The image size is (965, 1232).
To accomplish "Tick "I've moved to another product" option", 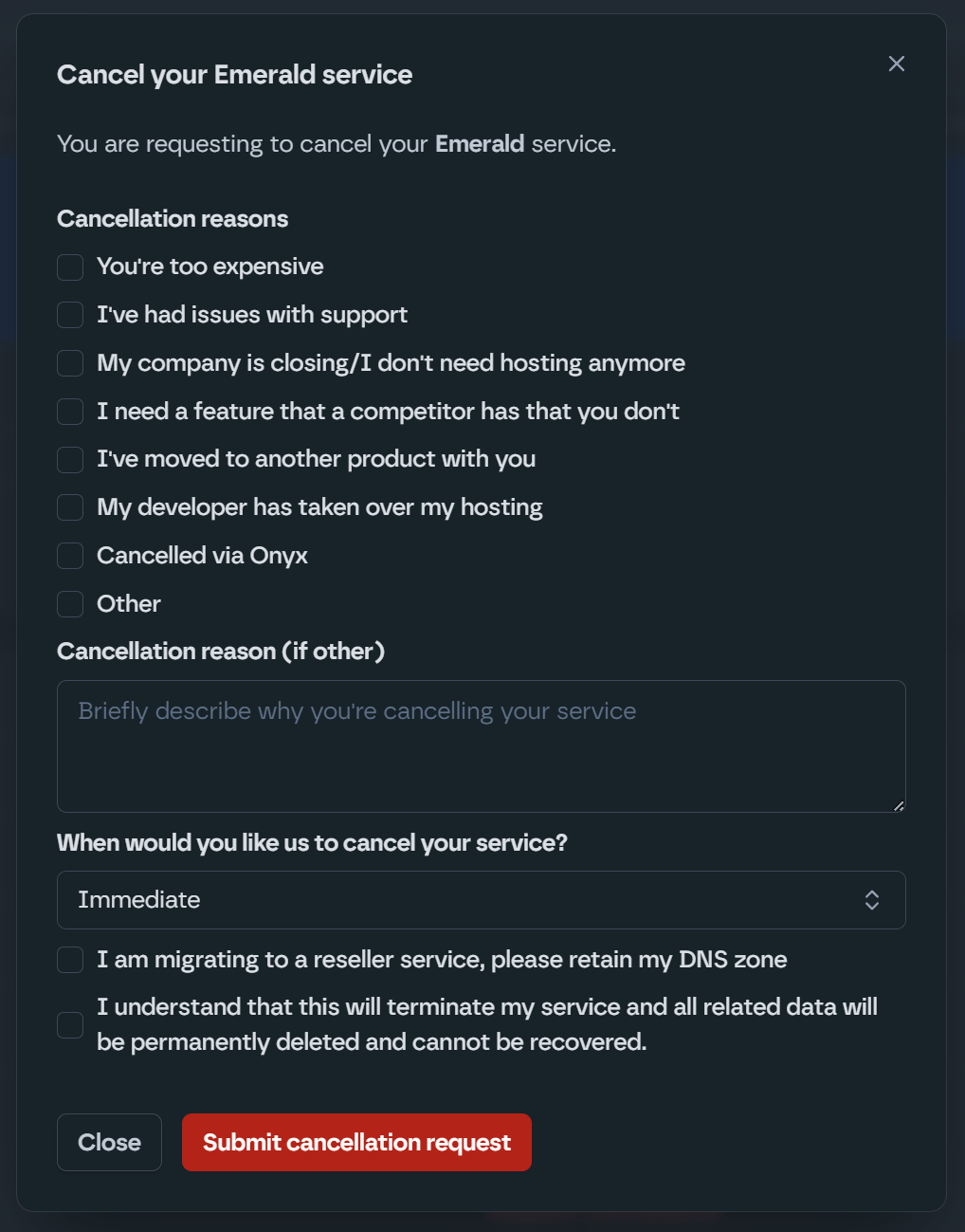I will click(70, 460).
